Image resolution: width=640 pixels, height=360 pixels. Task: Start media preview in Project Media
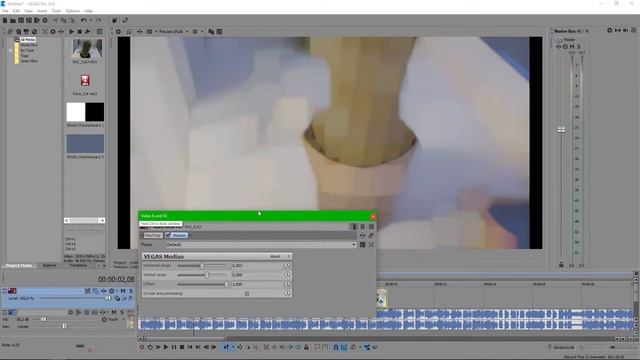(71, 31)
